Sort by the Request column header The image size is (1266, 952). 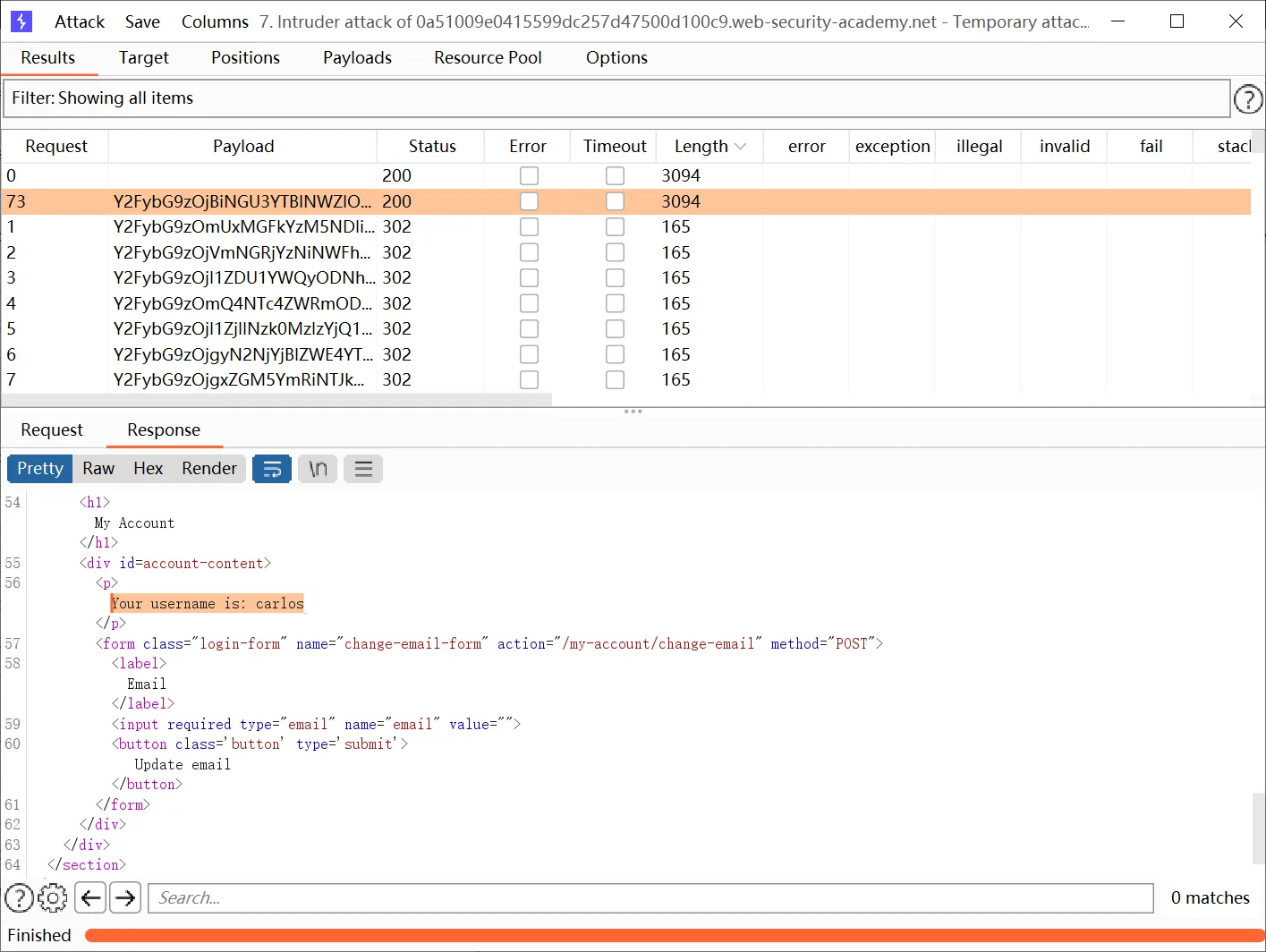click(x=55, y=147)
